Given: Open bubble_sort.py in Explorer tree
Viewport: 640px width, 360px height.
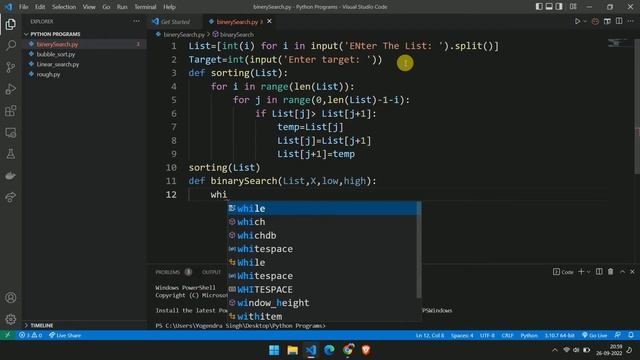Looking at the screenshot, I should (56, 54).
